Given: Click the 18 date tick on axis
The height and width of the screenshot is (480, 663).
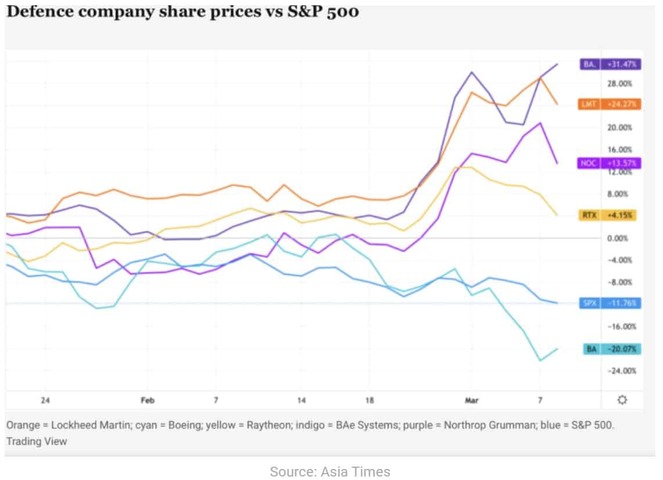Looking at the screenshot, I should 370,400.
